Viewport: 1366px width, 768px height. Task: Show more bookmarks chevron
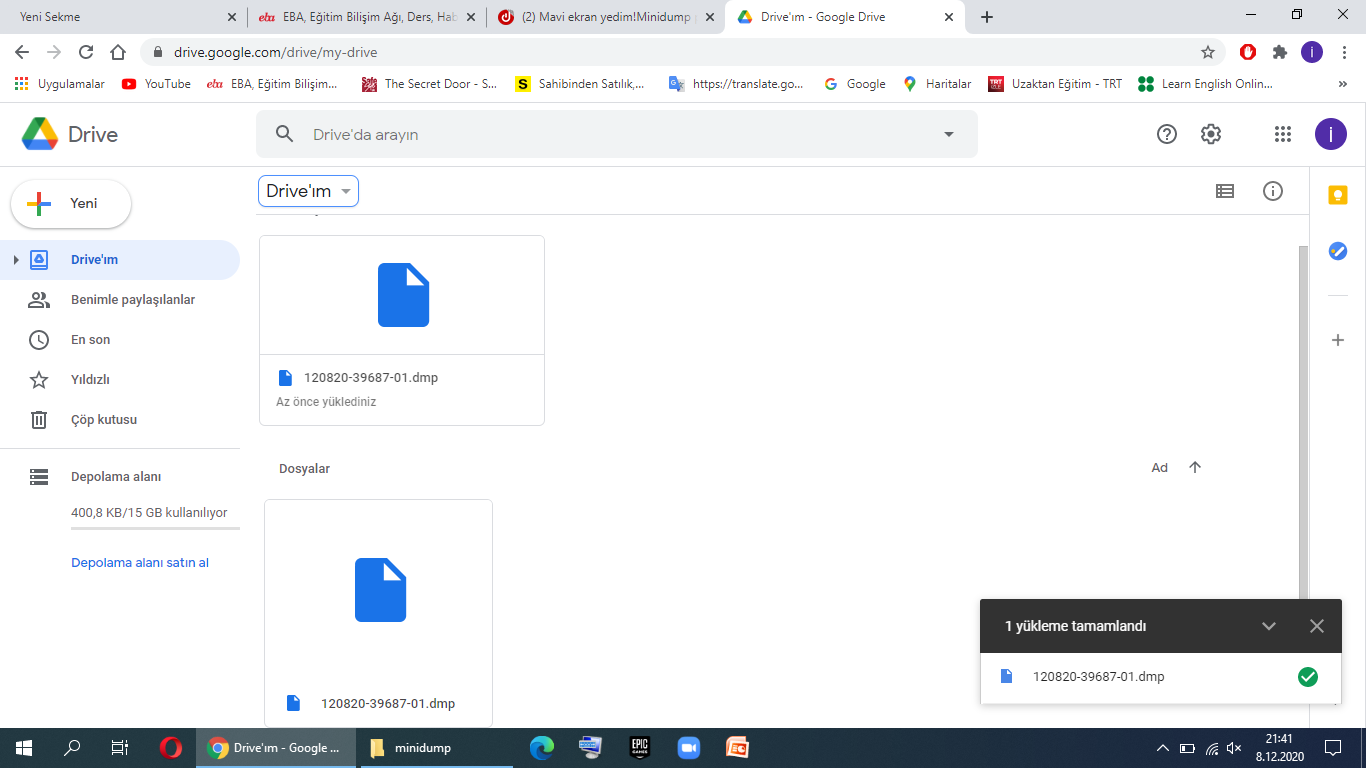click(1343, 84)
